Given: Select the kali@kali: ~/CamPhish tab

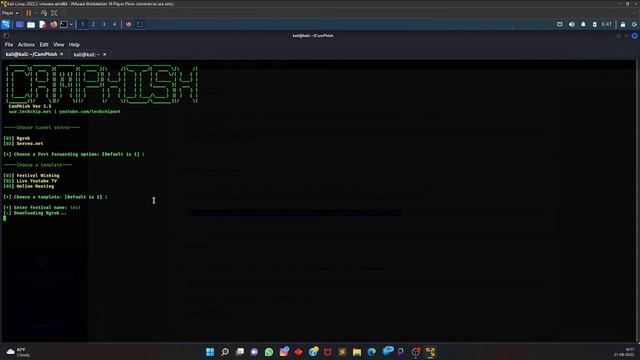Looking at the screenshot, I should tap(31, 54).
